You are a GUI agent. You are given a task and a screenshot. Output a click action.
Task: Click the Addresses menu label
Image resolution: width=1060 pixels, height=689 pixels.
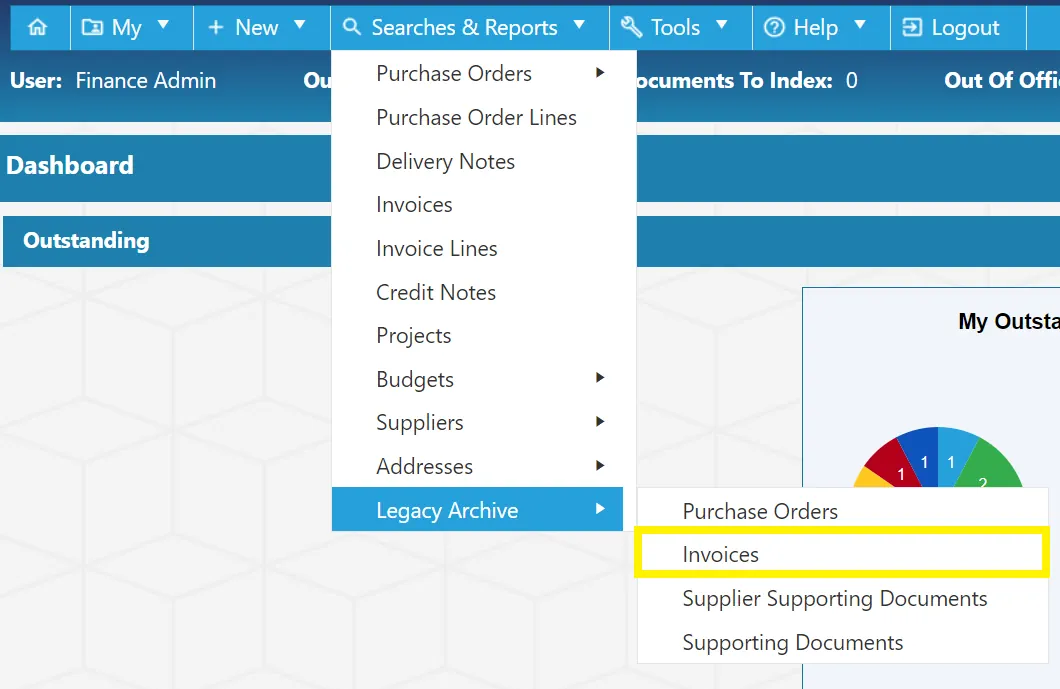(x=425, y=467)
